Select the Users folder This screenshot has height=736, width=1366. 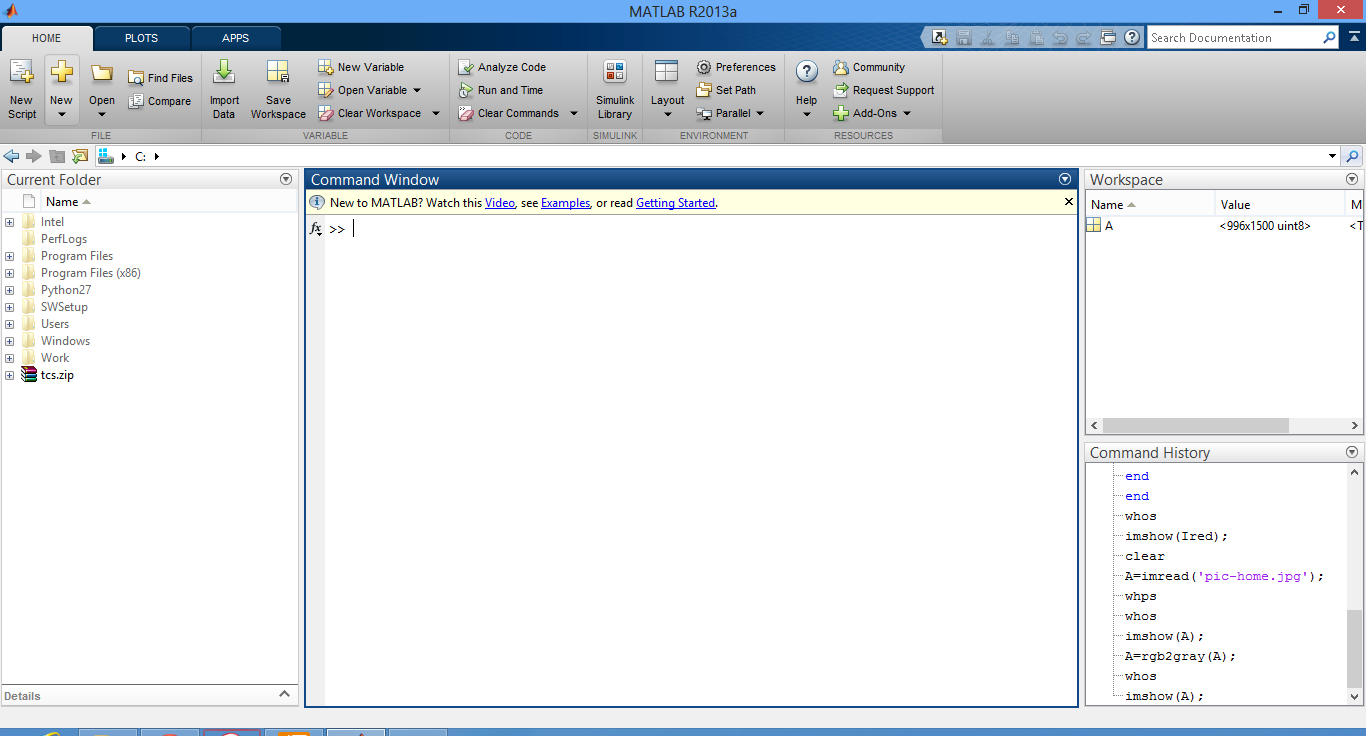coord(55,324)
